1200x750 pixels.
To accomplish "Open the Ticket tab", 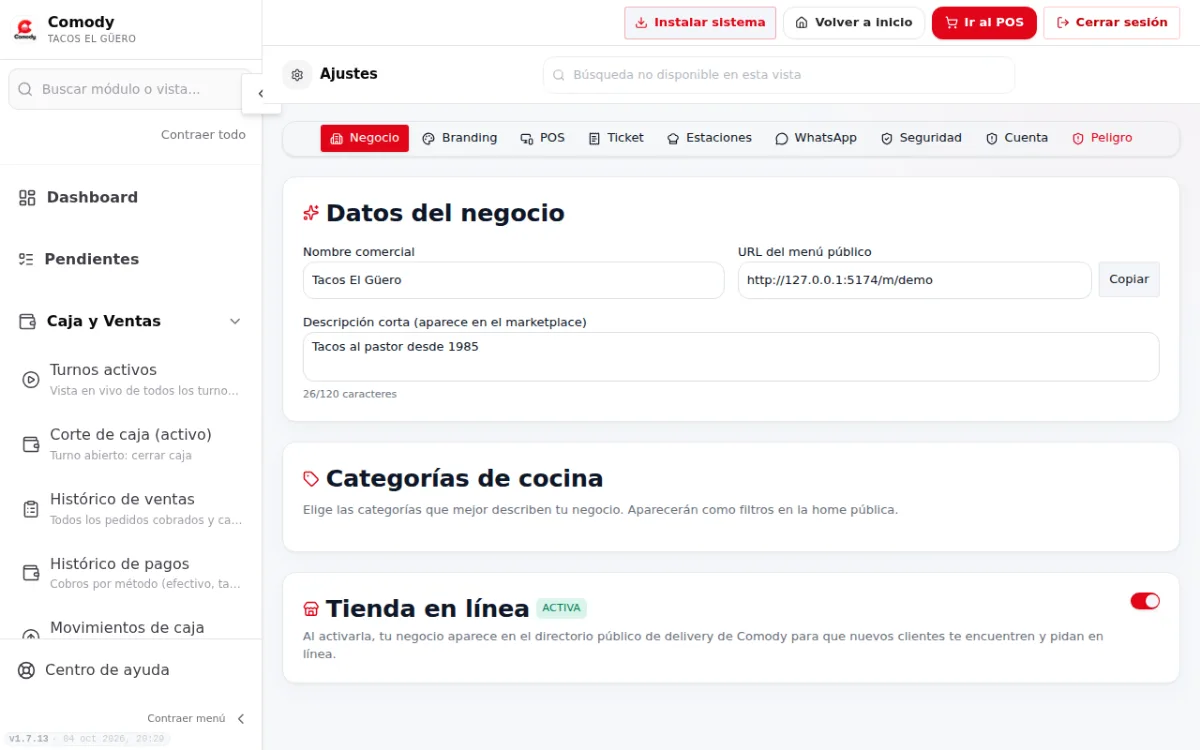I will pos(616,138).
